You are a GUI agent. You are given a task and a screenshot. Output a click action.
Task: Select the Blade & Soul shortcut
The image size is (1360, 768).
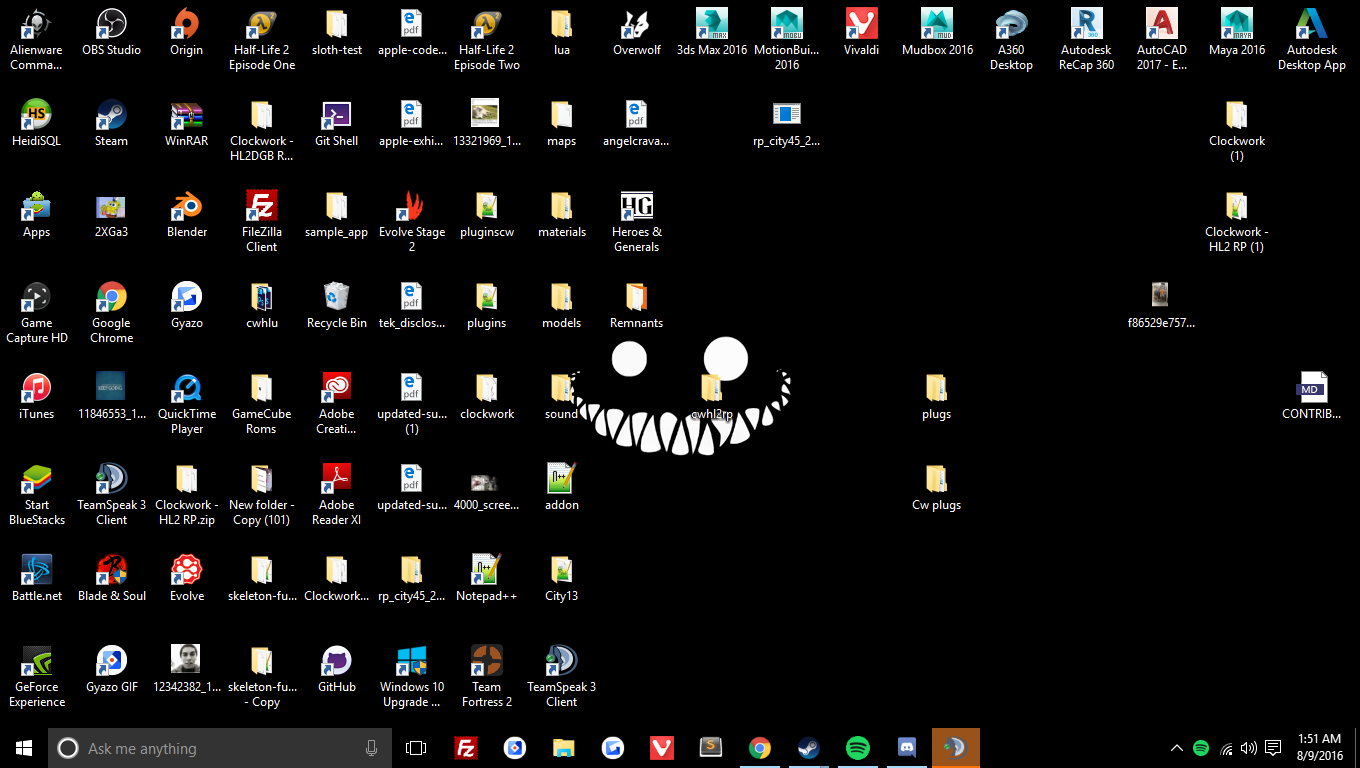coord(111,578)
